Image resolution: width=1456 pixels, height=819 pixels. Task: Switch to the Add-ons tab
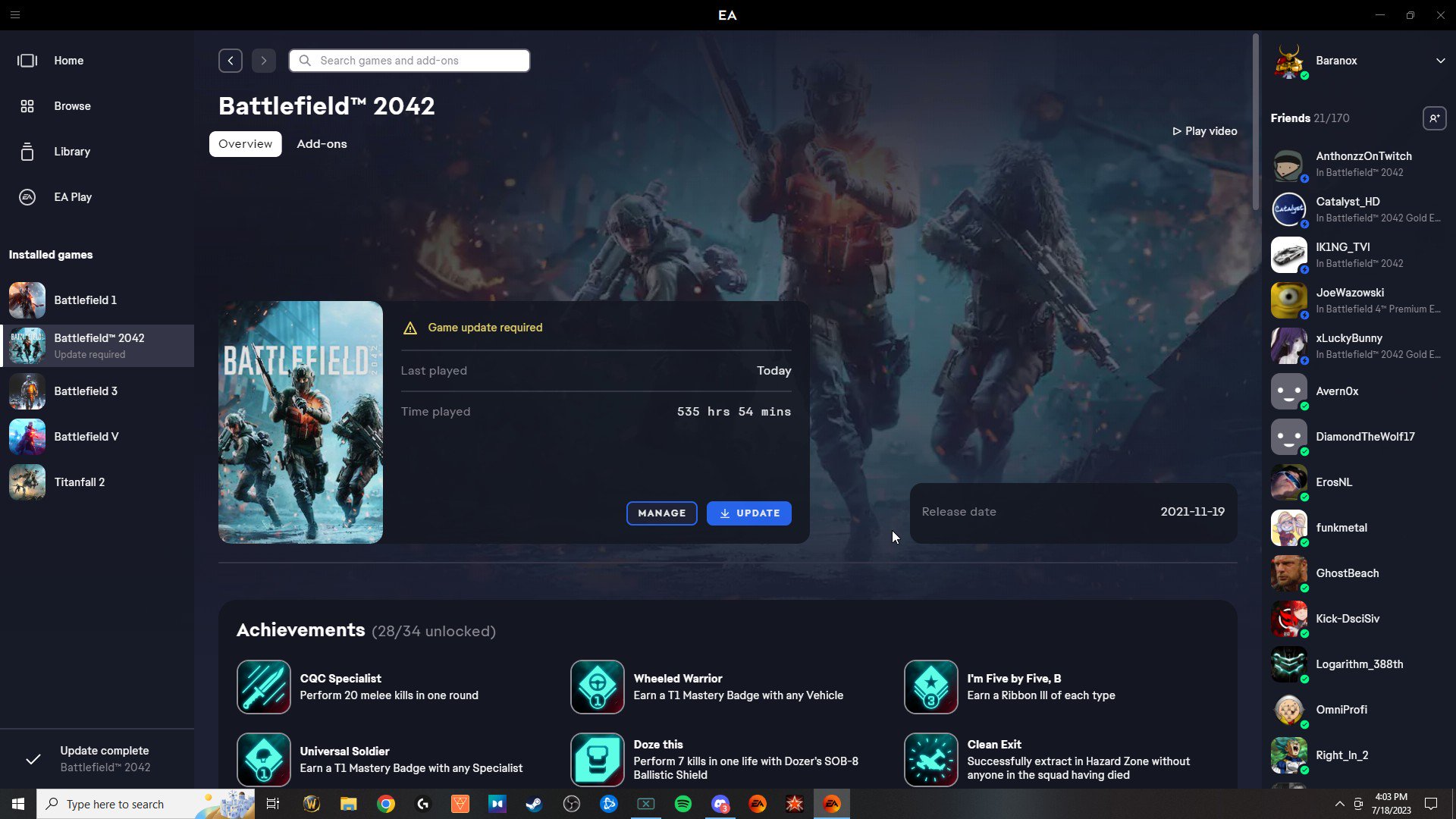pos(322,143)
